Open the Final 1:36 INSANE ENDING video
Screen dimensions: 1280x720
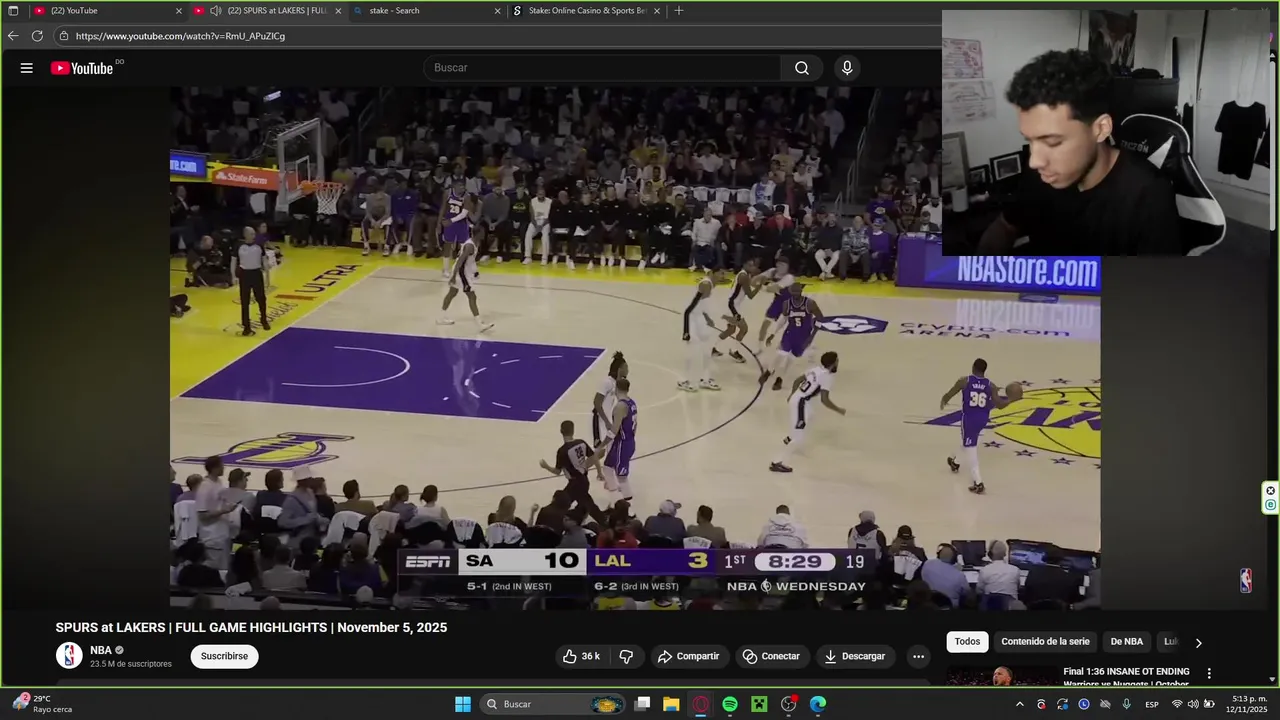click(x=1126, y=677)
